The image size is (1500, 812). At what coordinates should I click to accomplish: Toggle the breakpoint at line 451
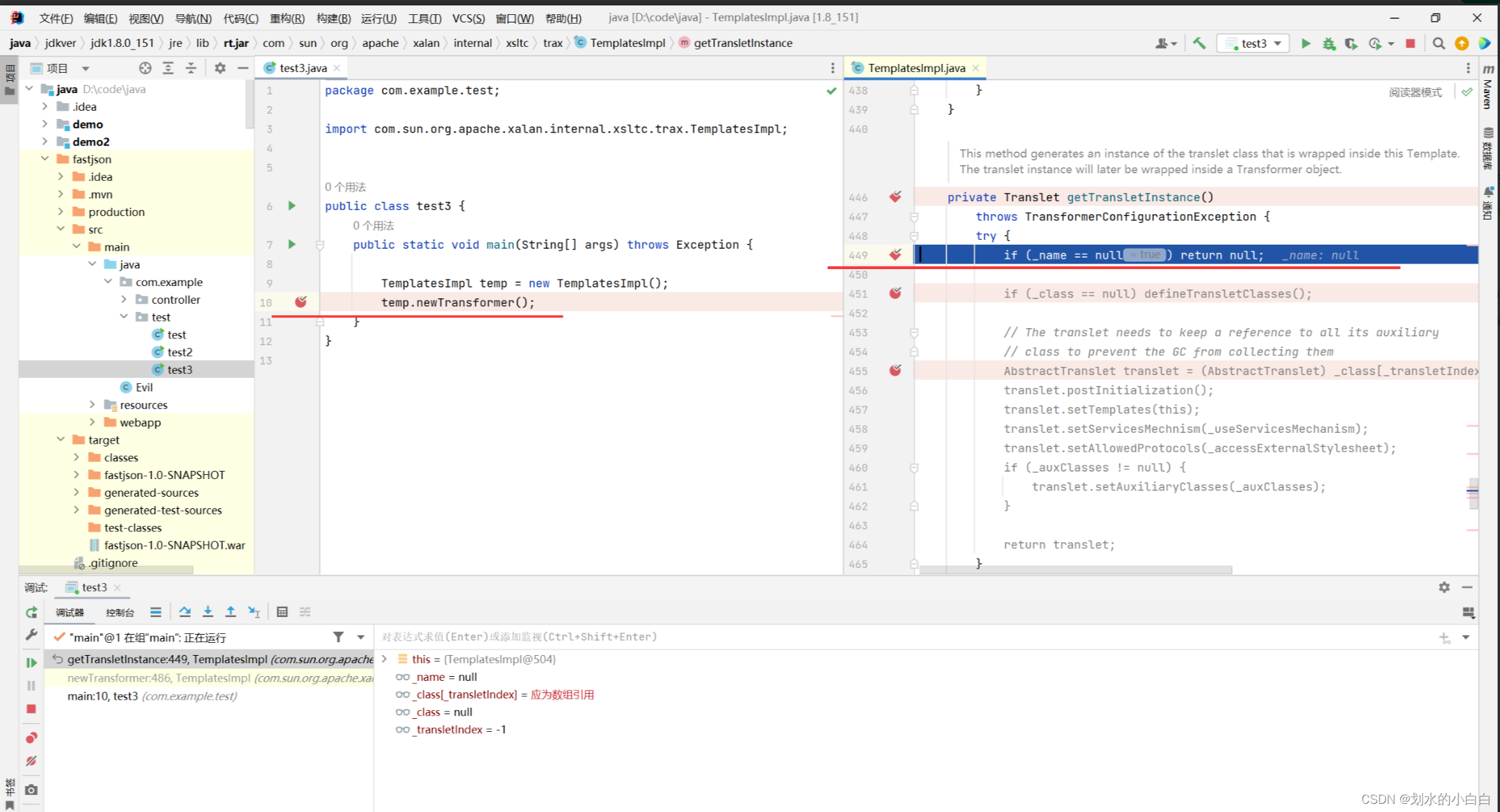895,294
